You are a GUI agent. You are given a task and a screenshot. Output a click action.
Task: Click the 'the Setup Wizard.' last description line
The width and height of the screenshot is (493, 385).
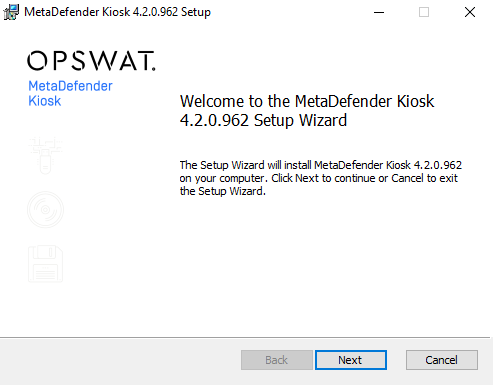223,191
